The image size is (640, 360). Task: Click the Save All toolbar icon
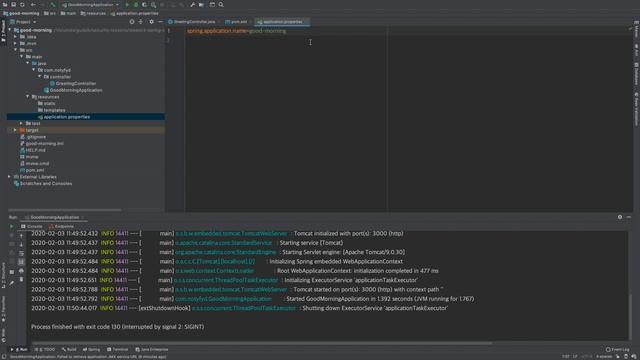(13, 4)
